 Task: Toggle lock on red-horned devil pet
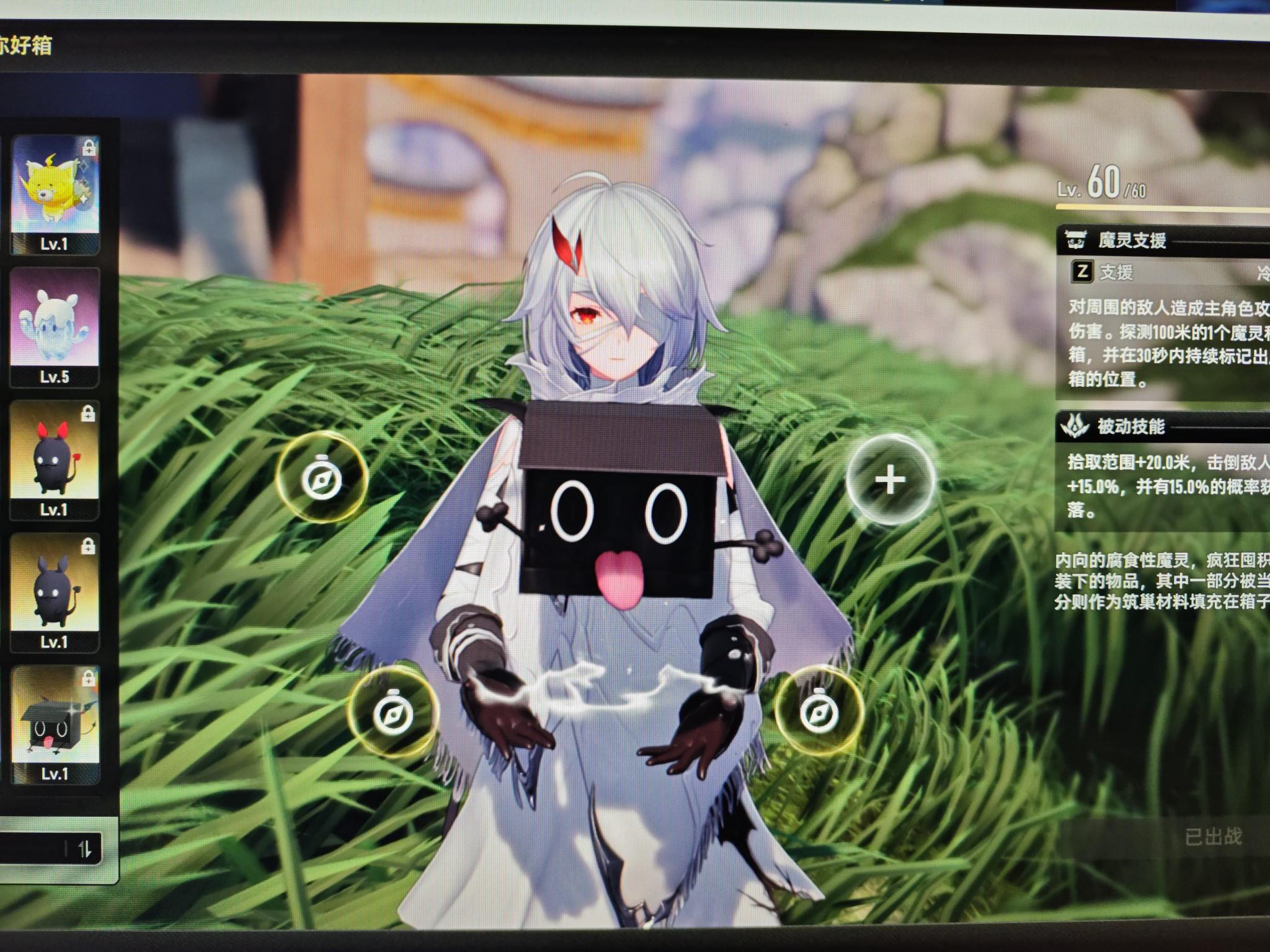[x=88, y=413]
